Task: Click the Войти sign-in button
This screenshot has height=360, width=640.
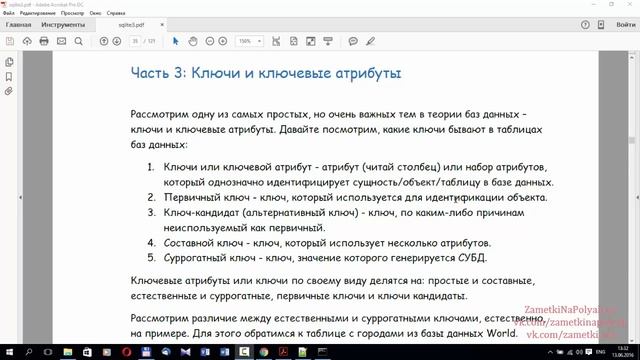Action: pos(626,24)
